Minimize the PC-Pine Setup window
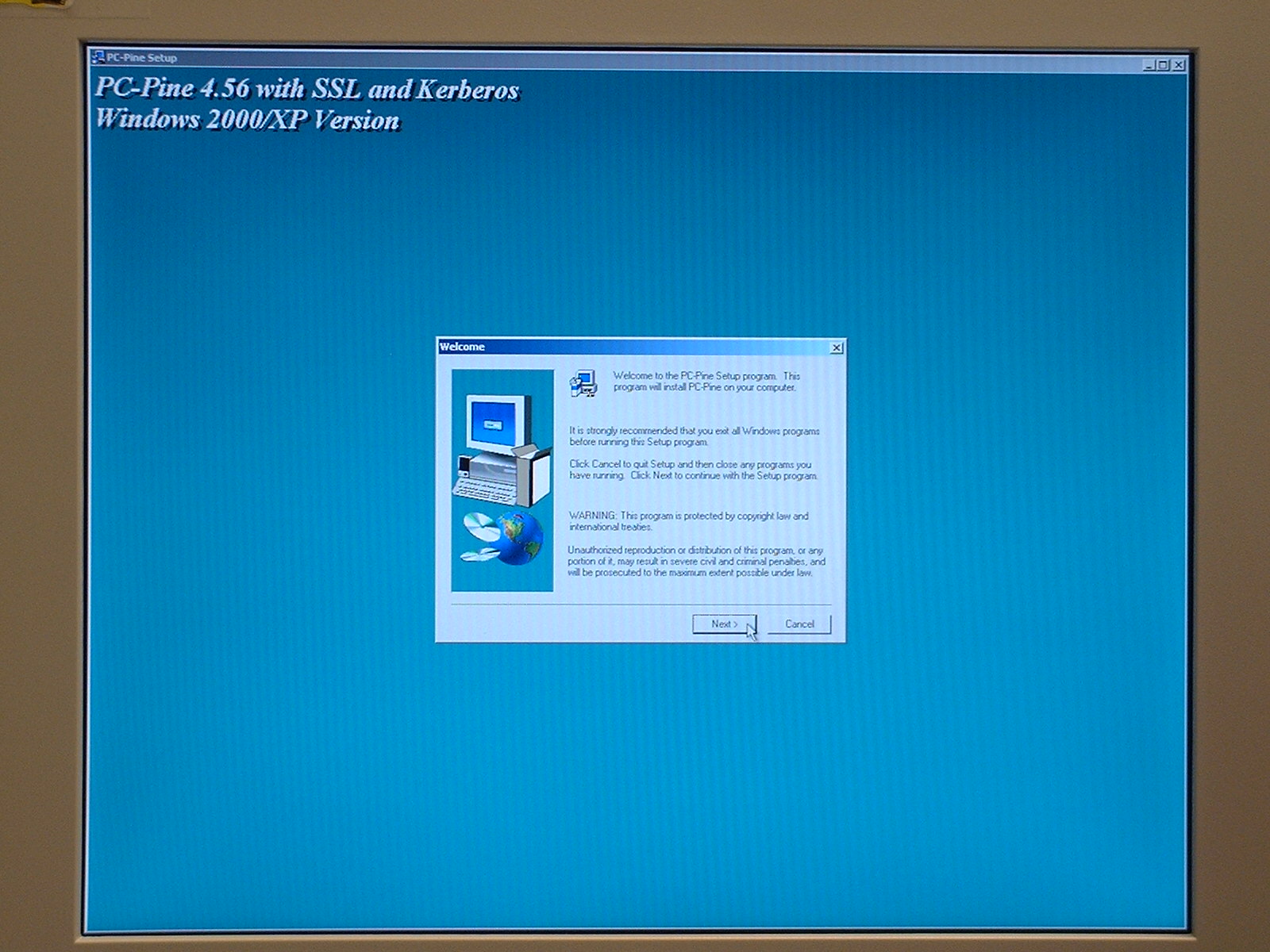 1149,65
